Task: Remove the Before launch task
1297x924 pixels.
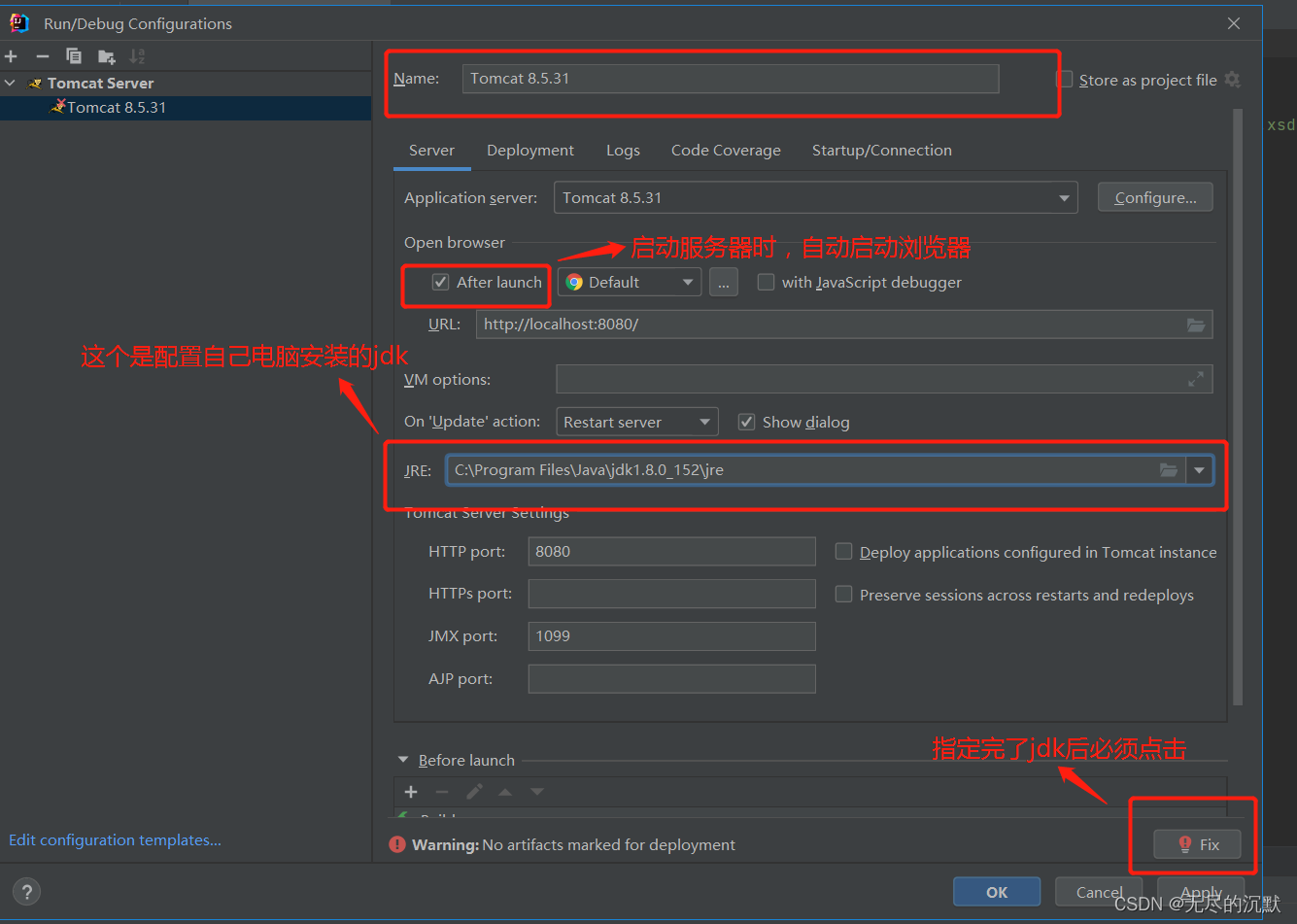Action: 442,792
